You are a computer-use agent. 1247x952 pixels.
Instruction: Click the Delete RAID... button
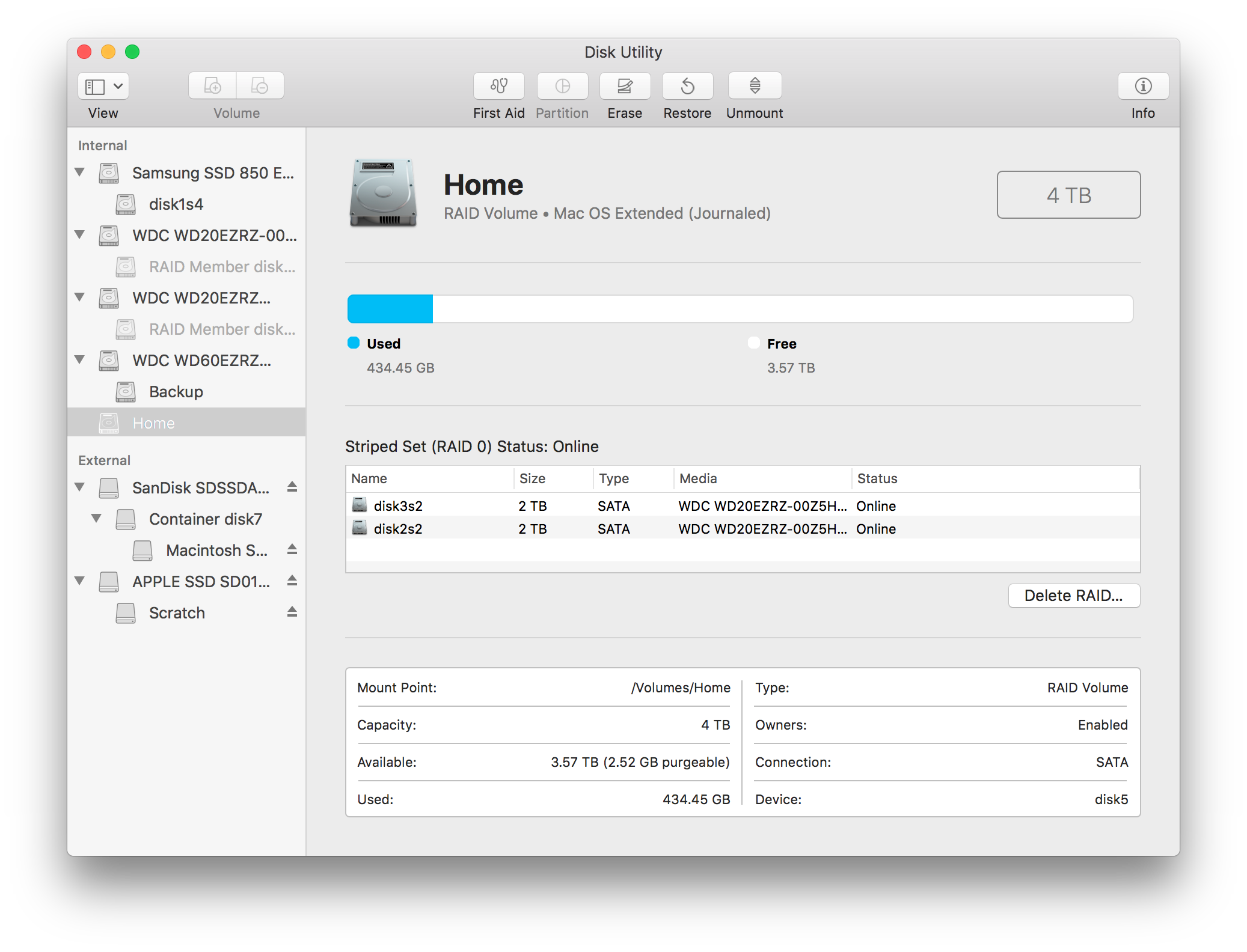click(x=1074, y=596)
